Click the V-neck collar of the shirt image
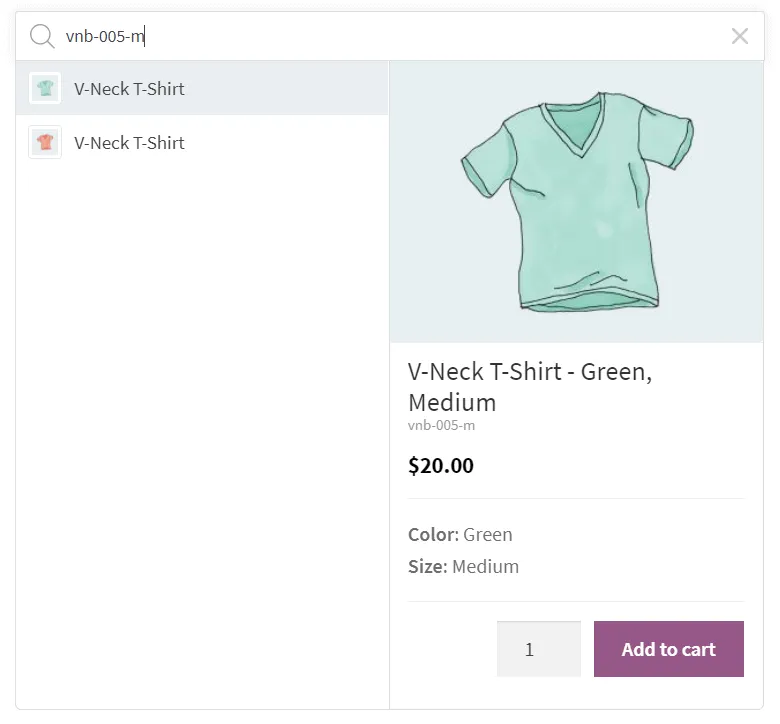Viewport: 780px width, 724px height. coord(576,123)
